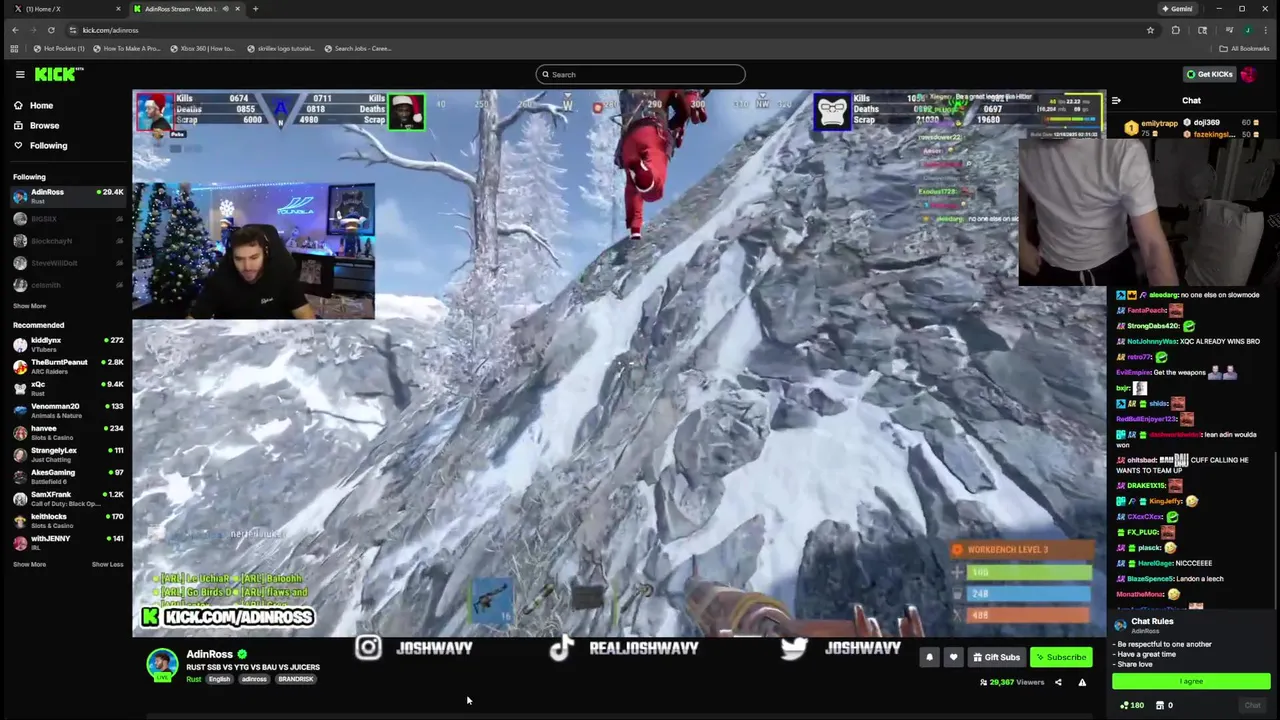This screenshot has height=720, width=1280.
Task: Open the channel points 180 icon
Action: (1131, 705)
